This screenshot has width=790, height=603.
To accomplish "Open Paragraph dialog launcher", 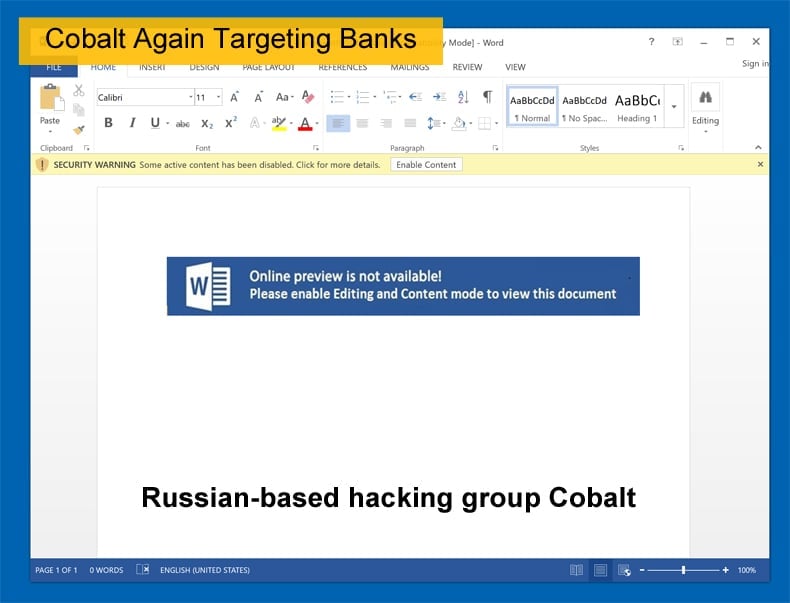I will 495,148.
